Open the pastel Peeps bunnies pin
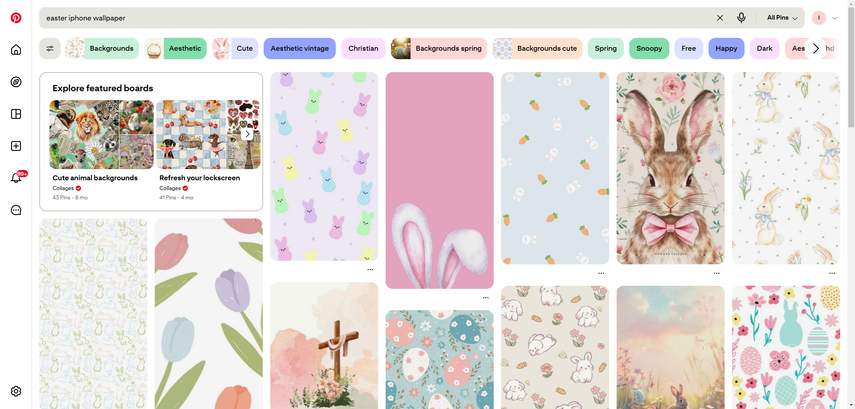 pos(324,166)
